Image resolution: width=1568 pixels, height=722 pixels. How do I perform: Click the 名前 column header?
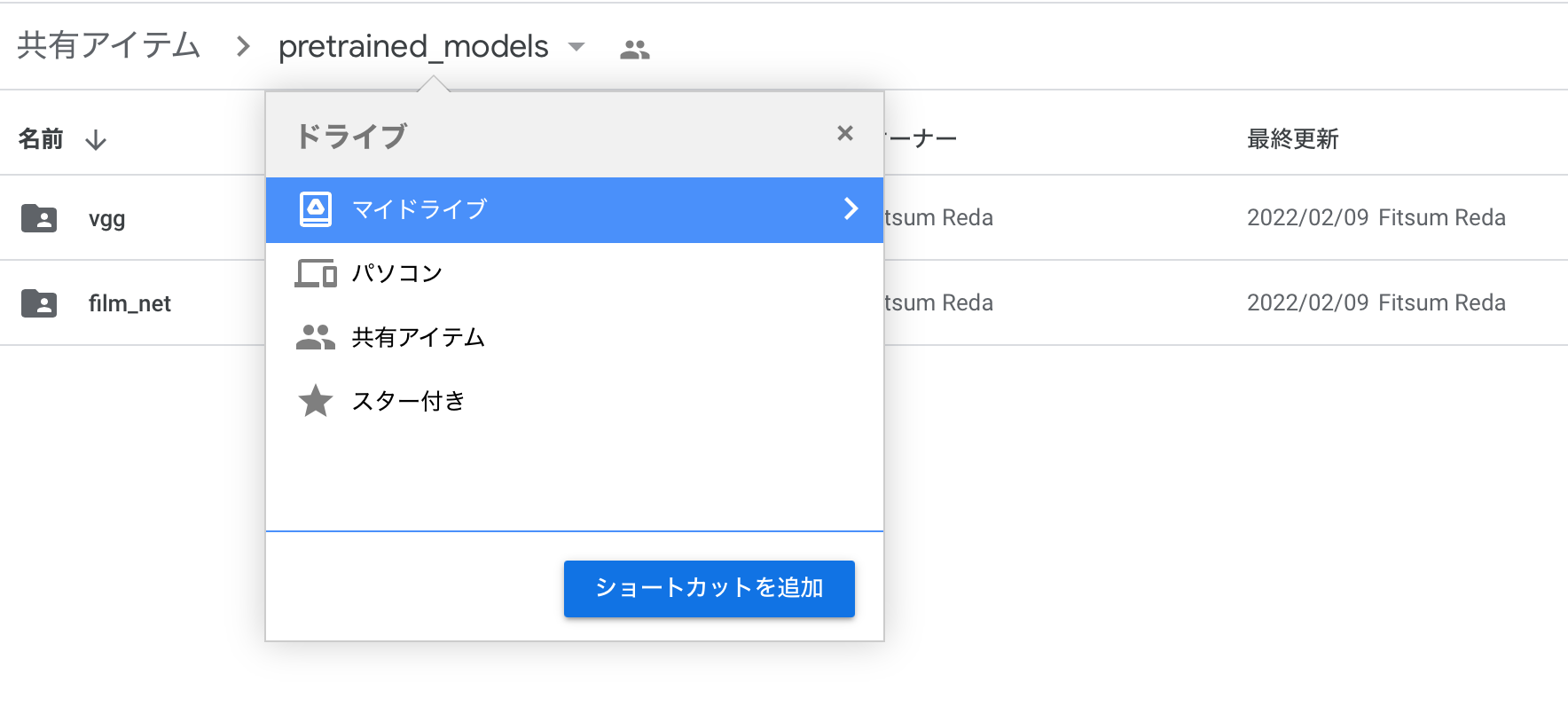tap(41, 139)
